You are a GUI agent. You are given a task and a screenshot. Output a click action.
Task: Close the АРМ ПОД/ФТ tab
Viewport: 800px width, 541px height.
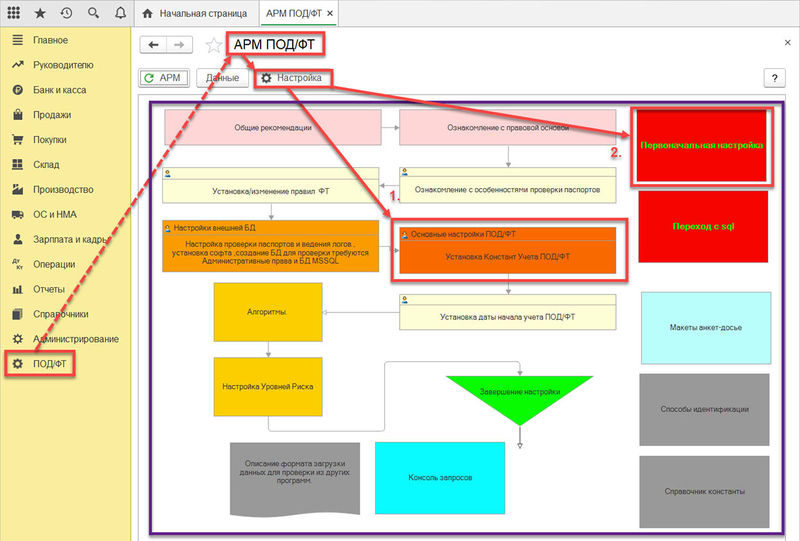(x=331, y=14)
